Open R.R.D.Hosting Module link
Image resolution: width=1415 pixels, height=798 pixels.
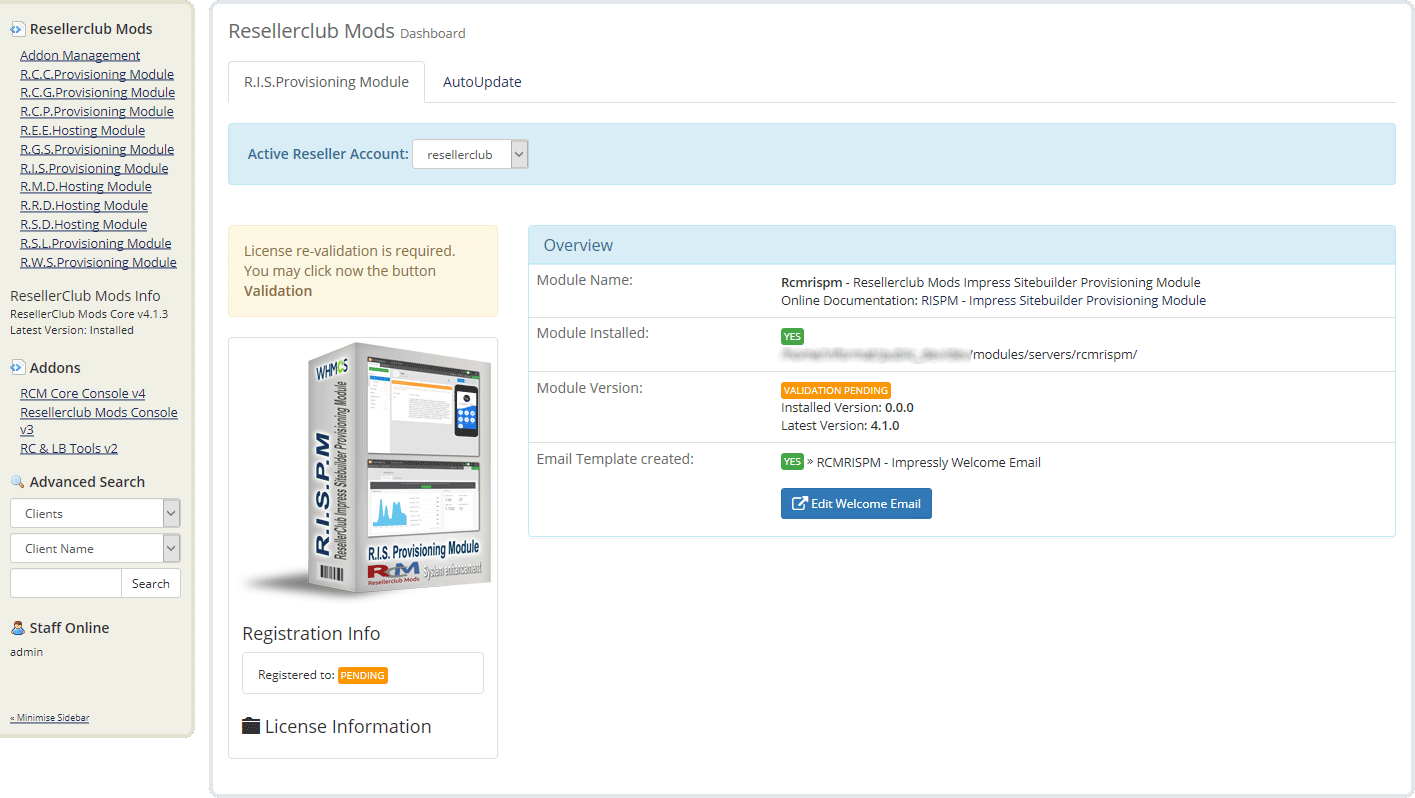84,205
